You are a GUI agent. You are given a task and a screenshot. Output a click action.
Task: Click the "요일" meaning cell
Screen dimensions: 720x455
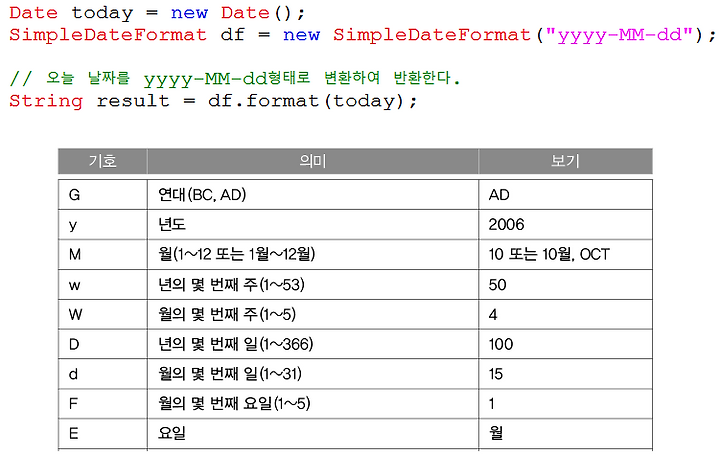pos(313,433)
